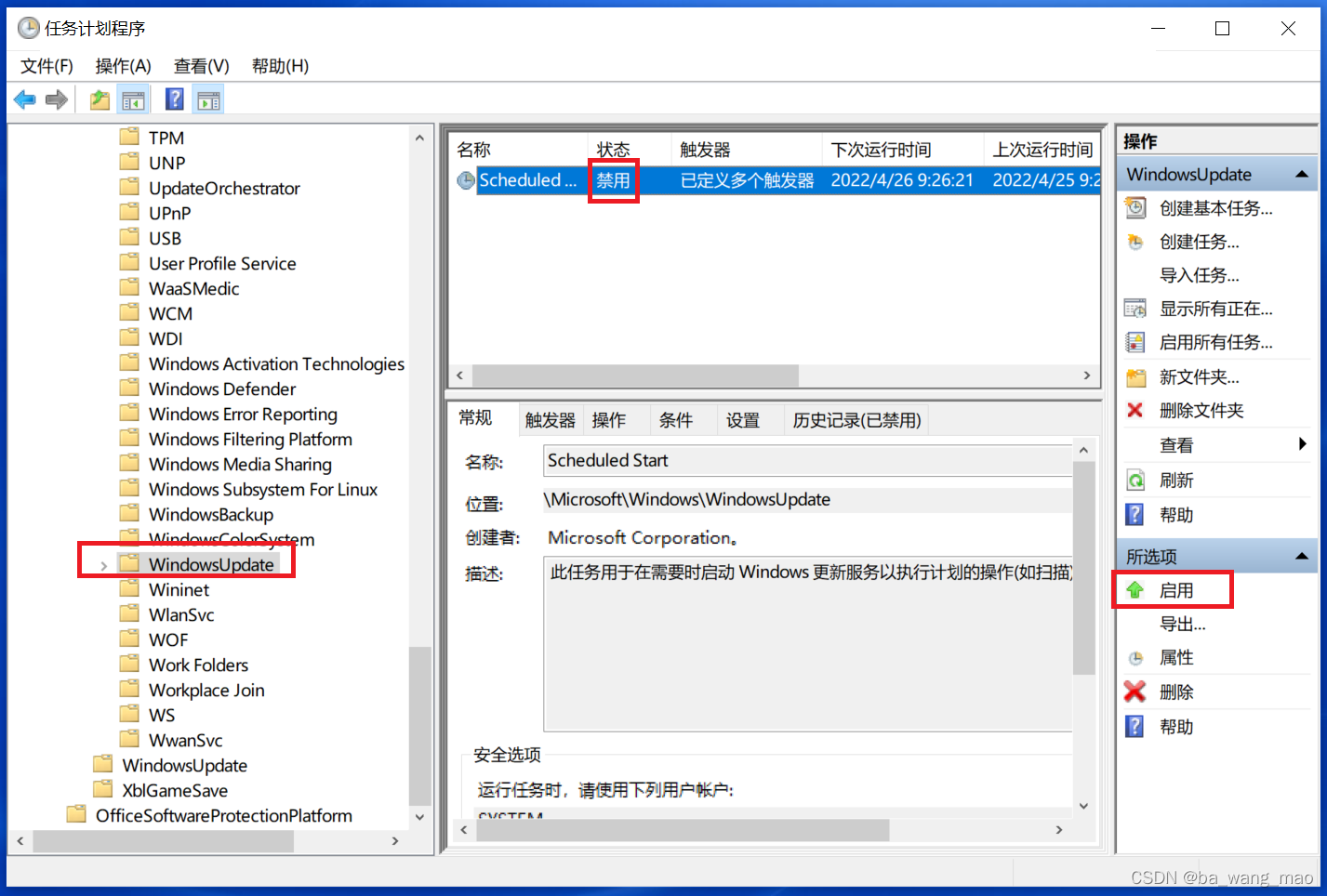Sort by the Next Run Time (下次运行时间) header
Viewport: 1327px width, 896px height.
(x=903, y=150)
